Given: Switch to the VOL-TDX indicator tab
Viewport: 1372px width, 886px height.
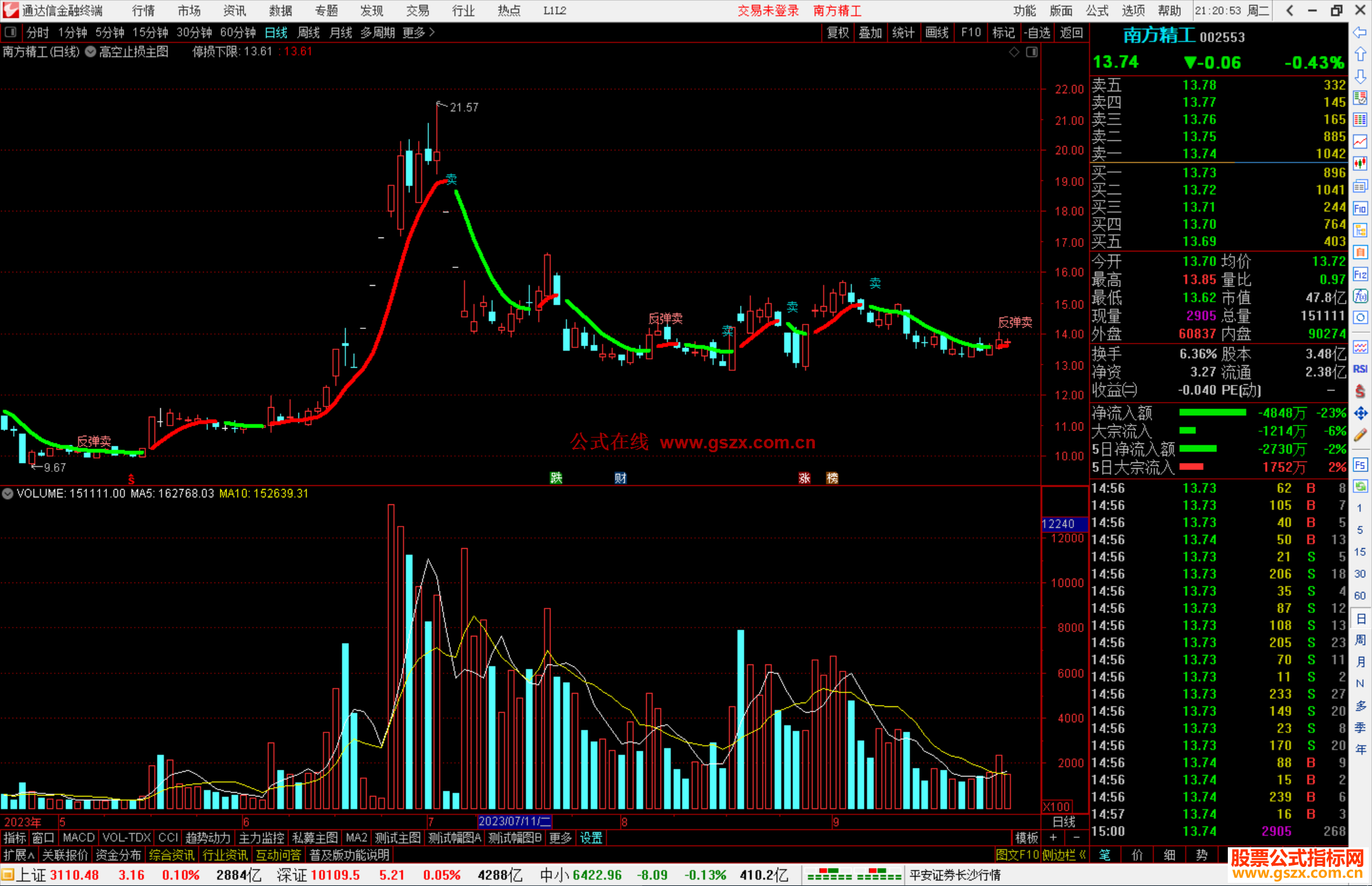Looking at the screenshot, I should click(126, 838).
